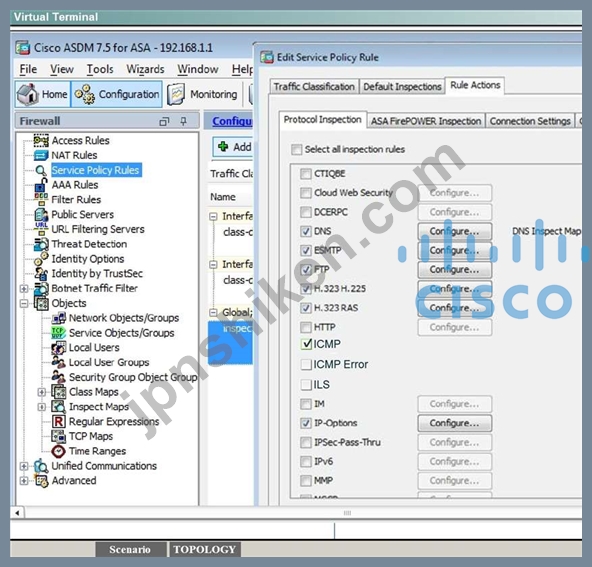Click the green plus Add icon
This screenshot has height=567, width=592.
tap(223, 146)
